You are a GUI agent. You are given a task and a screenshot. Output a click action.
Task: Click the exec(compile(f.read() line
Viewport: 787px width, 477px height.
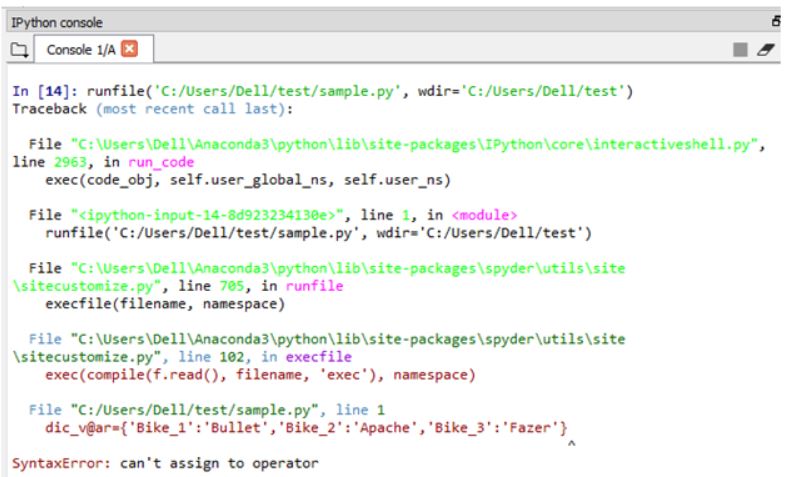tap(260, 375)
